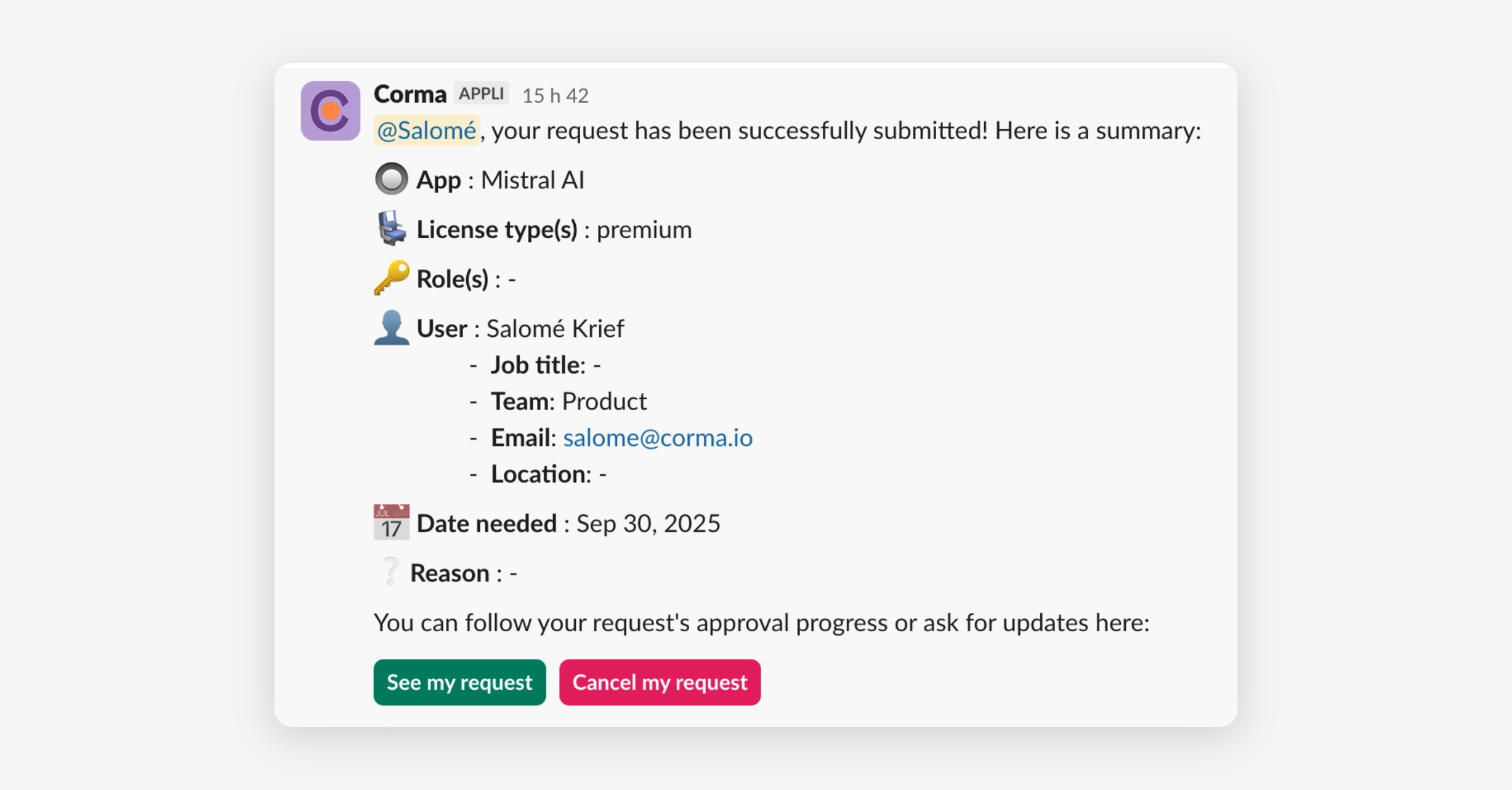Viewport: 1512px width, 790px height.
Task: Click the Mistral AI app name text
Action: click(532, 180)
